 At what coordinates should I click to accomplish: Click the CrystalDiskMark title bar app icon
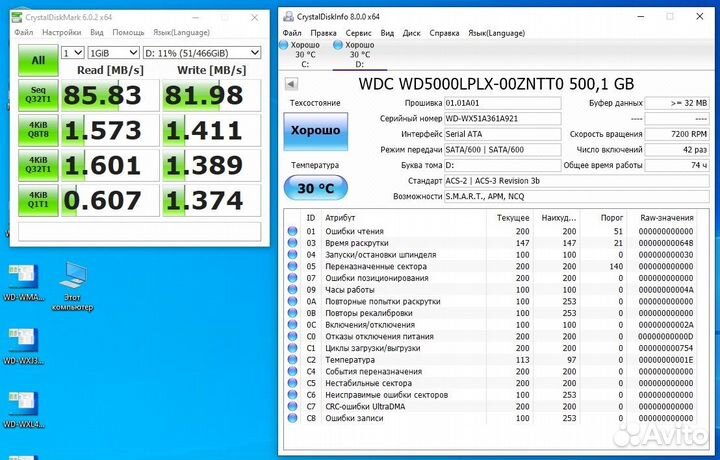tap(17, 17)
